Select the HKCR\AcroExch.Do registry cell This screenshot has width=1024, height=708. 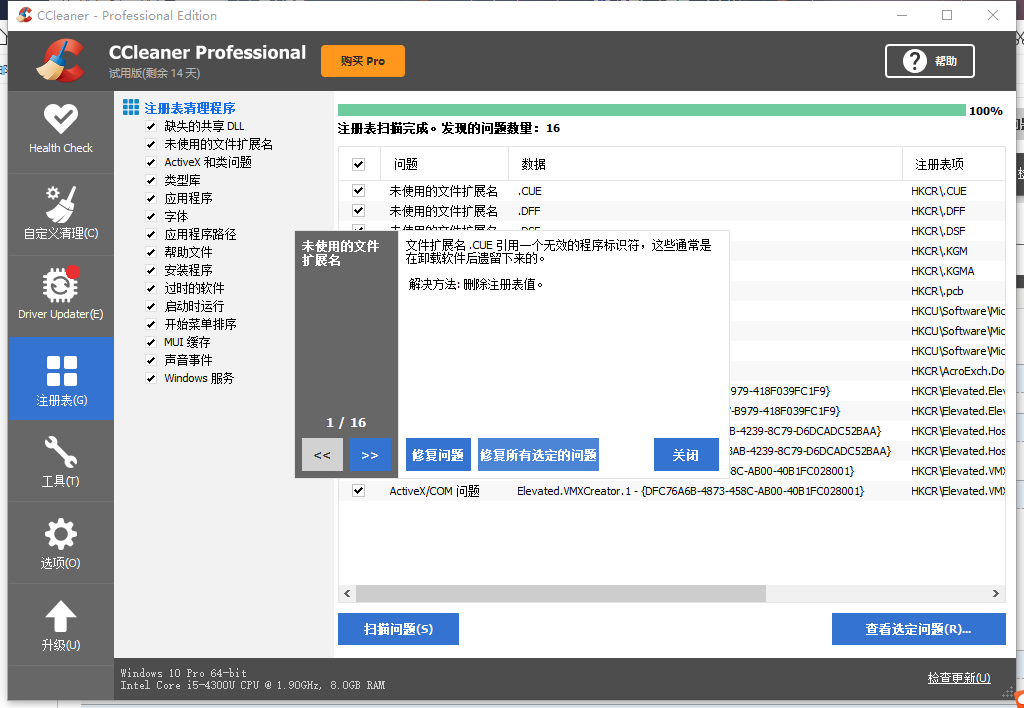(x=957, y=371)
